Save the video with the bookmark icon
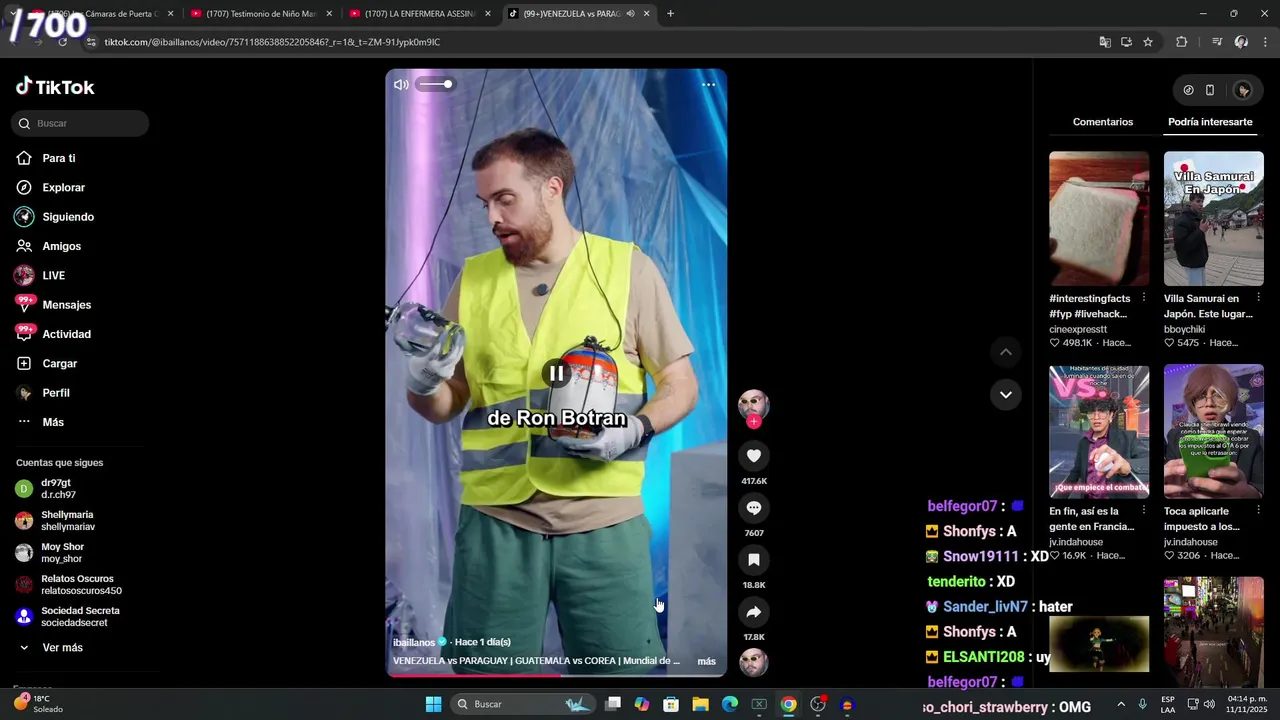 (x=754, y=560)
